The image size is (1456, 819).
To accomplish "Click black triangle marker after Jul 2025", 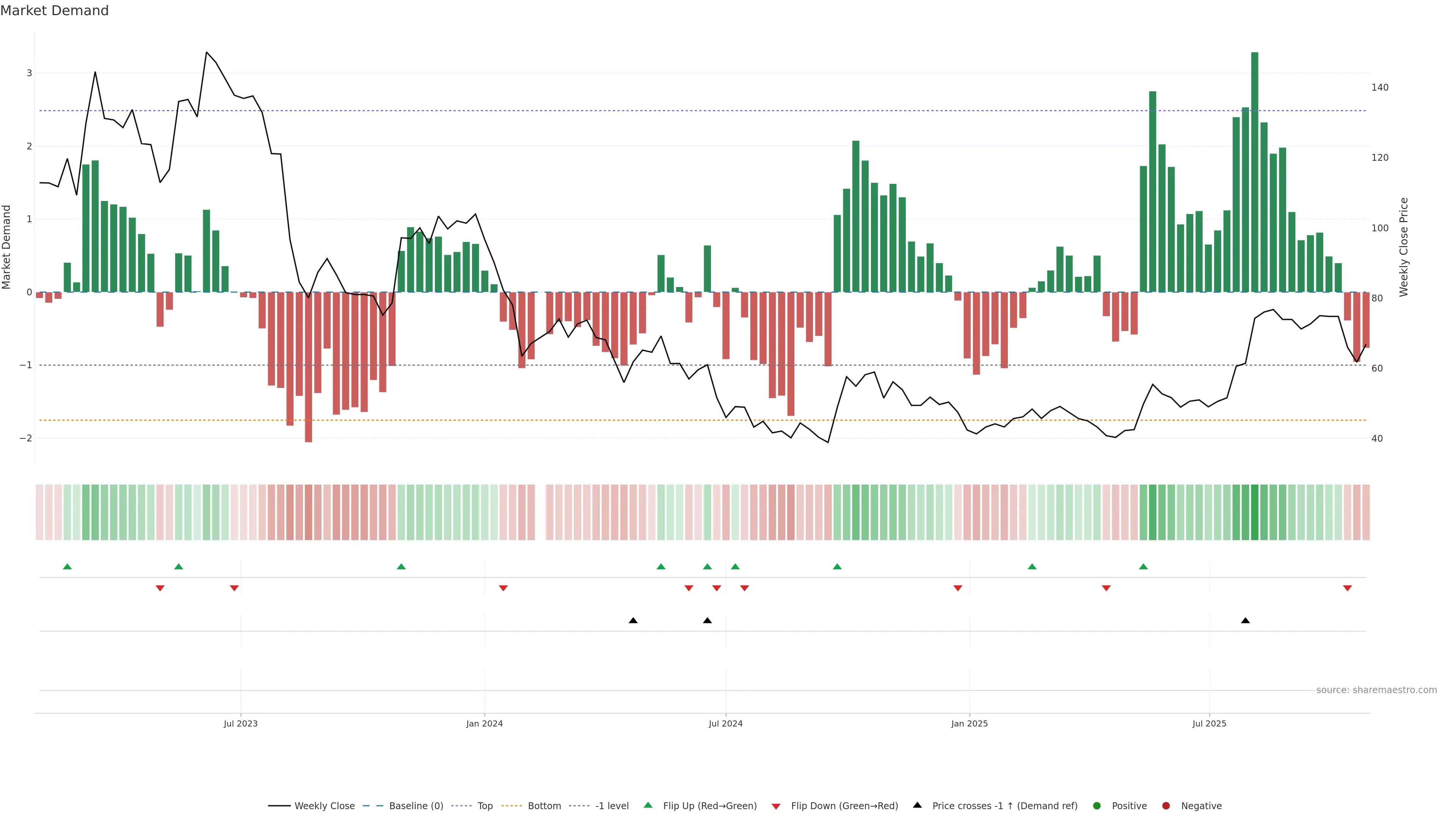I will pos(1245,621).
